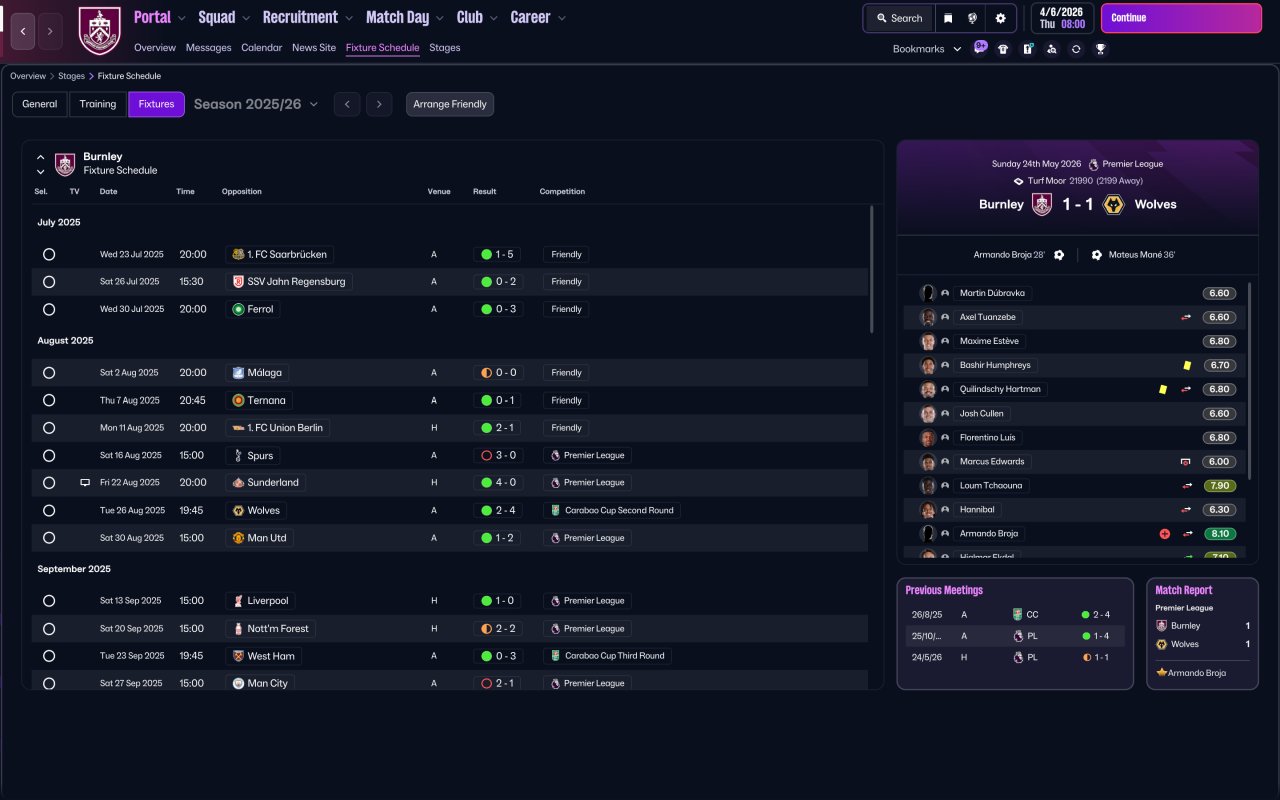The height and width of the screenshot is (800, 1280).
Task: Click the Search button
Action: pyautogui.click(x=898, y=18)
